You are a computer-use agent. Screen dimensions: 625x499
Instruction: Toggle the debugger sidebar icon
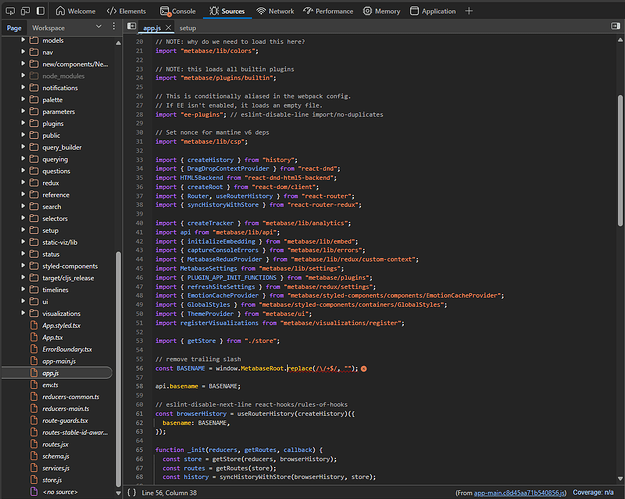615,26
